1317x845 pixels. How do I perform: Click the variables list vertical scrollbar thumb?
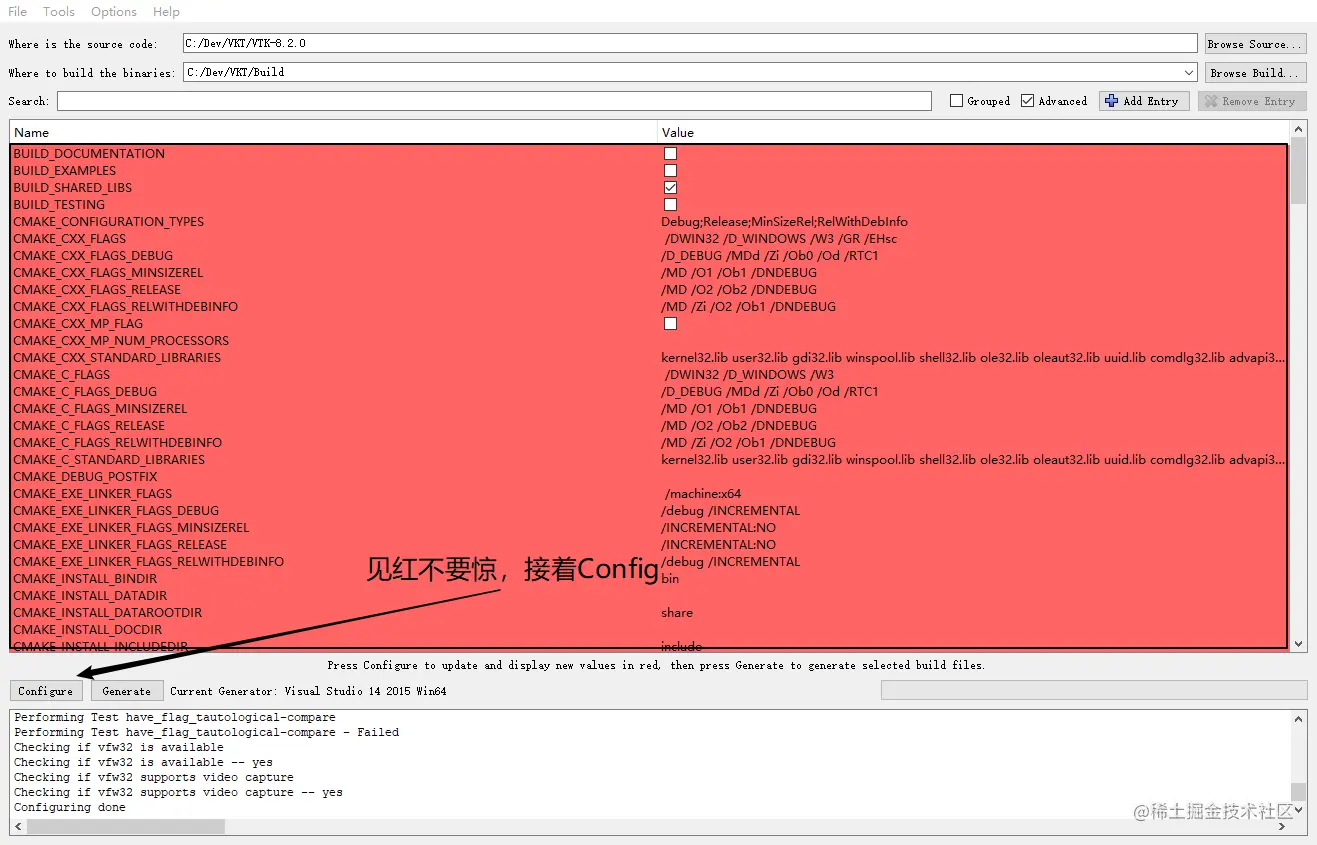pos(1298,171)
